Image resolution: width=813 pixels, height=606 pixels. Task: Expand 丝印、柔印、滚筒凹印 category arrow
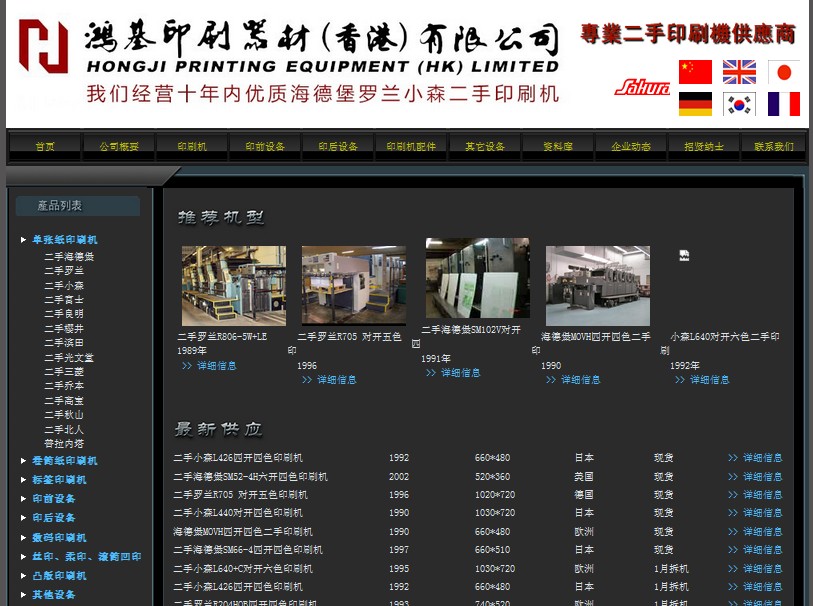(x=23, y=557)
